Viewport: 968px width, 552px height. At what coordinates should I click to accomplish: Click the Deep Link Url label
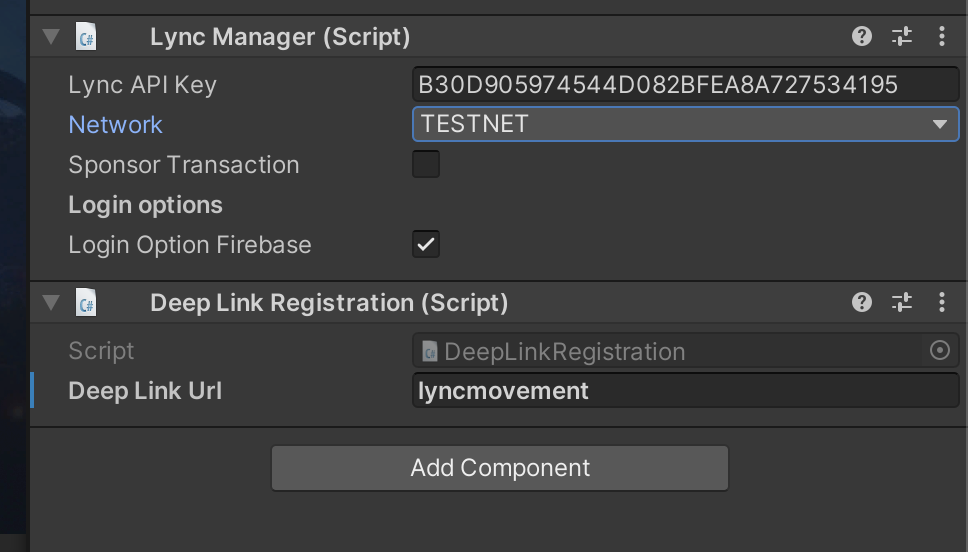point(145,391)
